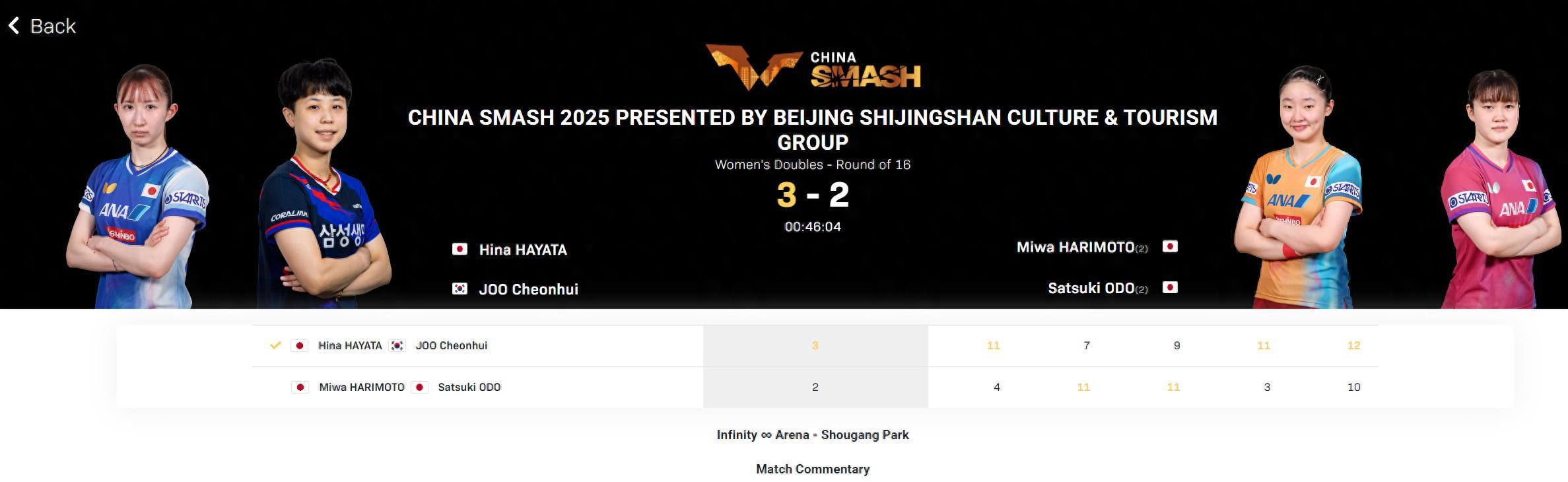1568x482 pixels.
Task: Click the China Smash logo
Action: [x=813, y=67]
